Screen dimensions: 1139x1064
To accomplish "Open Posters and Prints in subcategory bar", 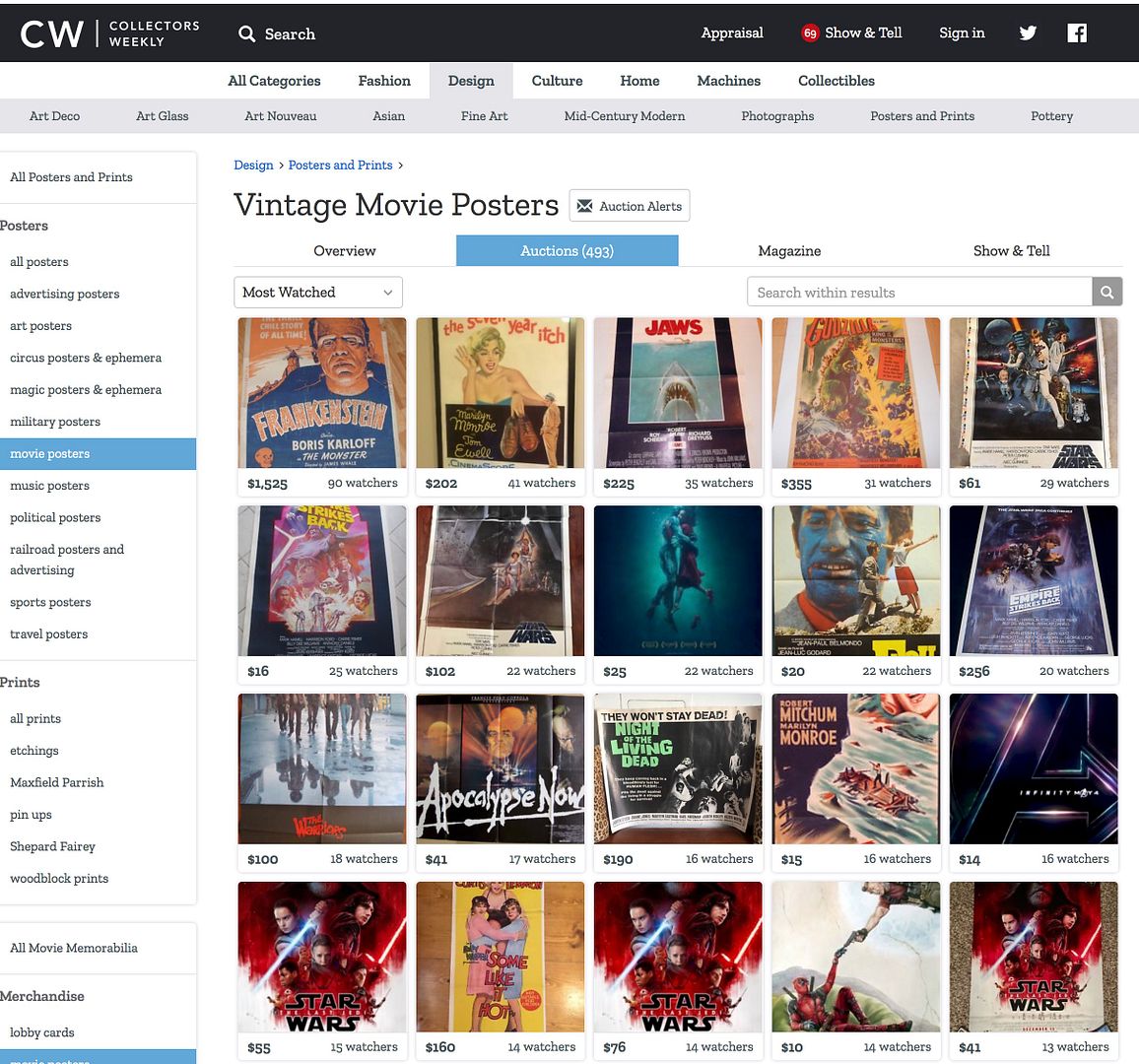I will pos(922,116).
